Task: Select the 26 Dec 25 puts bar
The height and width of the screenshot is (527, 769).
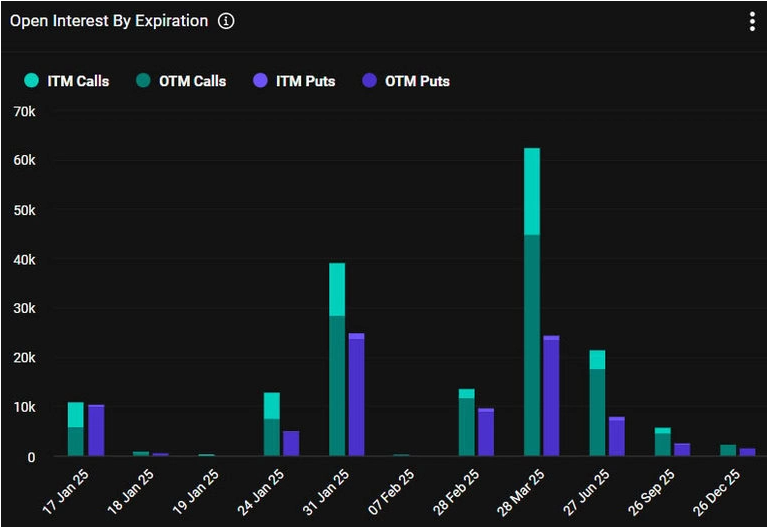Action: [747, 452]
